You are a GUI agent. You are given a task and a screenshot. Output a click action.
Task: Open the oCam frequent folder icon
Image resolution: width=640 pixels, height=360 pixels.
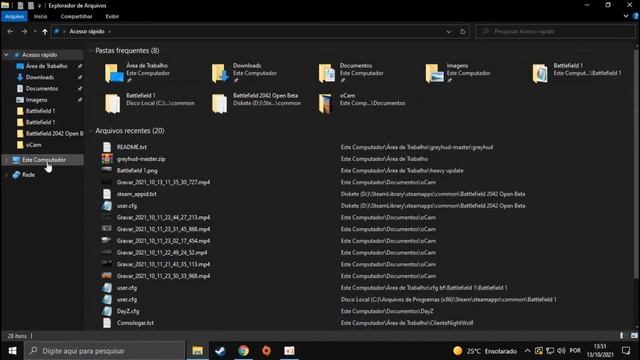(326, 103)
